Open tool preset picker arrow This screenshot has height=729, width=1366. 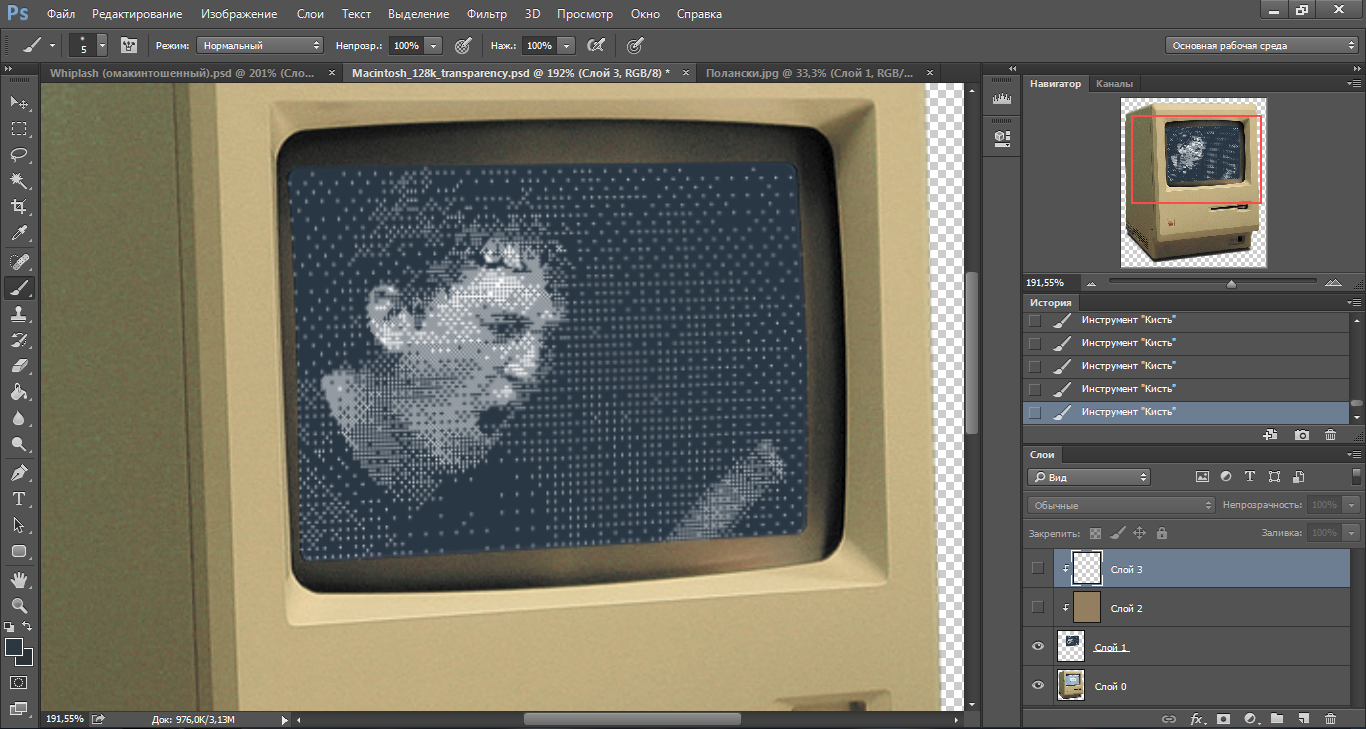point(52,45)
